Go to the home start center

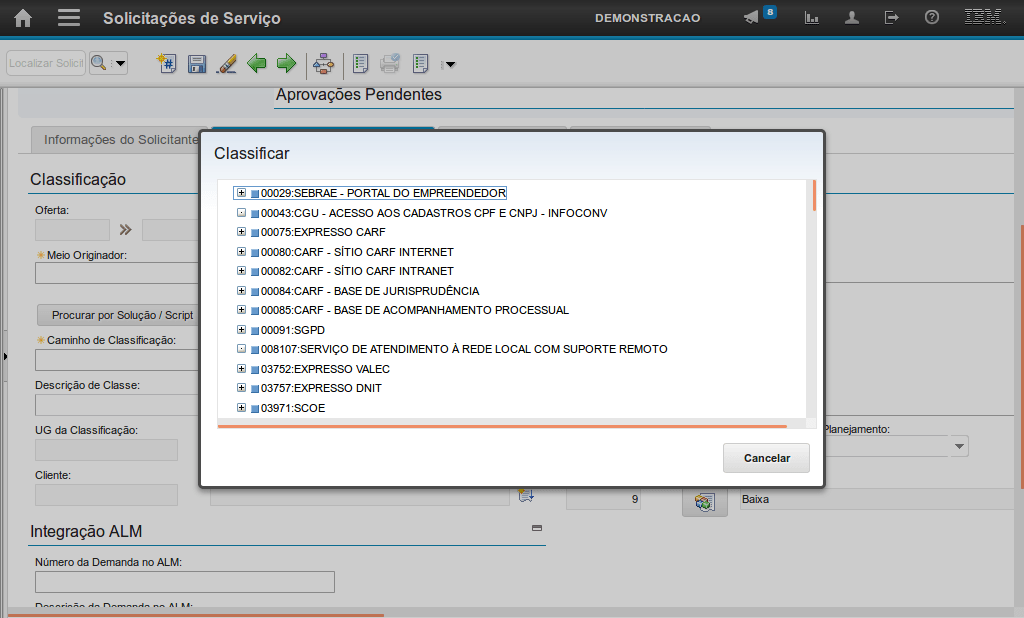pos(23,18)
